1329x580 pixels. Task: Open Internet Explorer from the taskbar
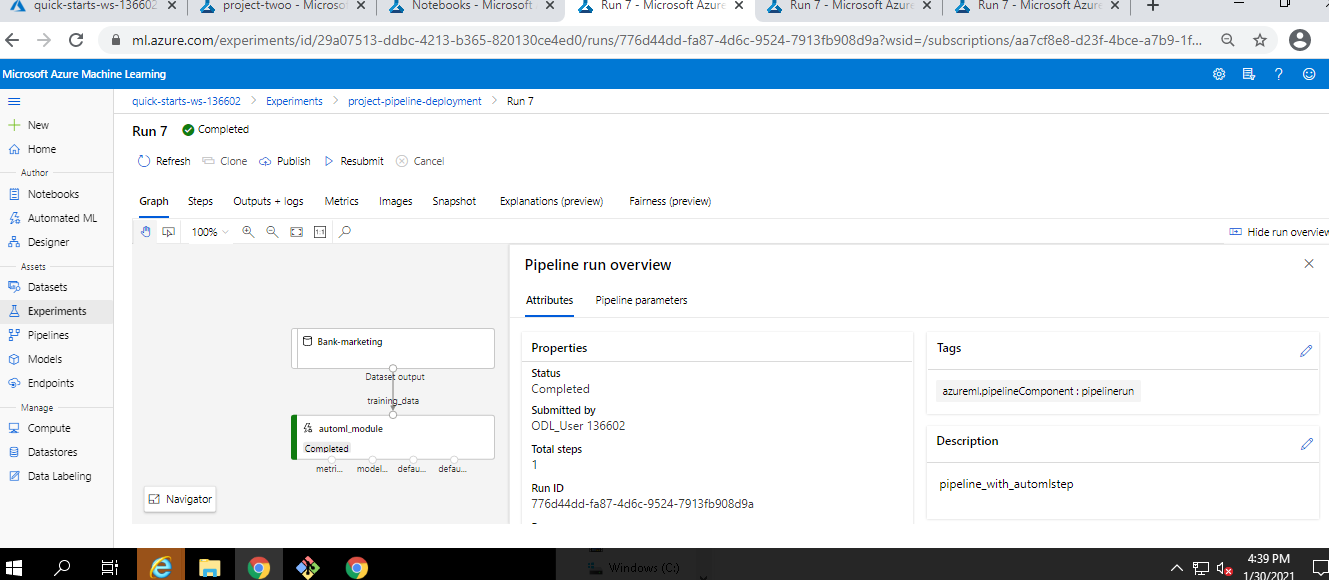[x=160, y=568]
